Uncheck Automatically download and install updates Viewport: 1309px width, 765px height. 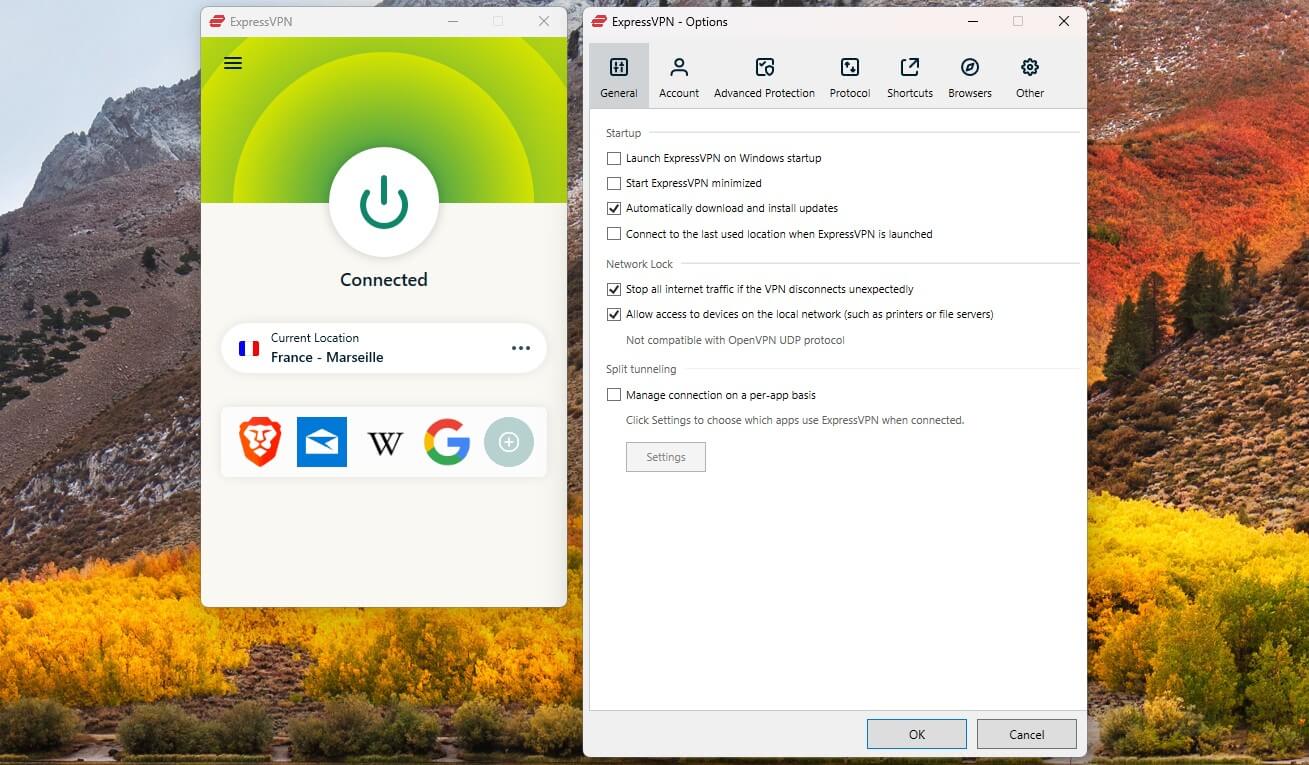(614, 208)
